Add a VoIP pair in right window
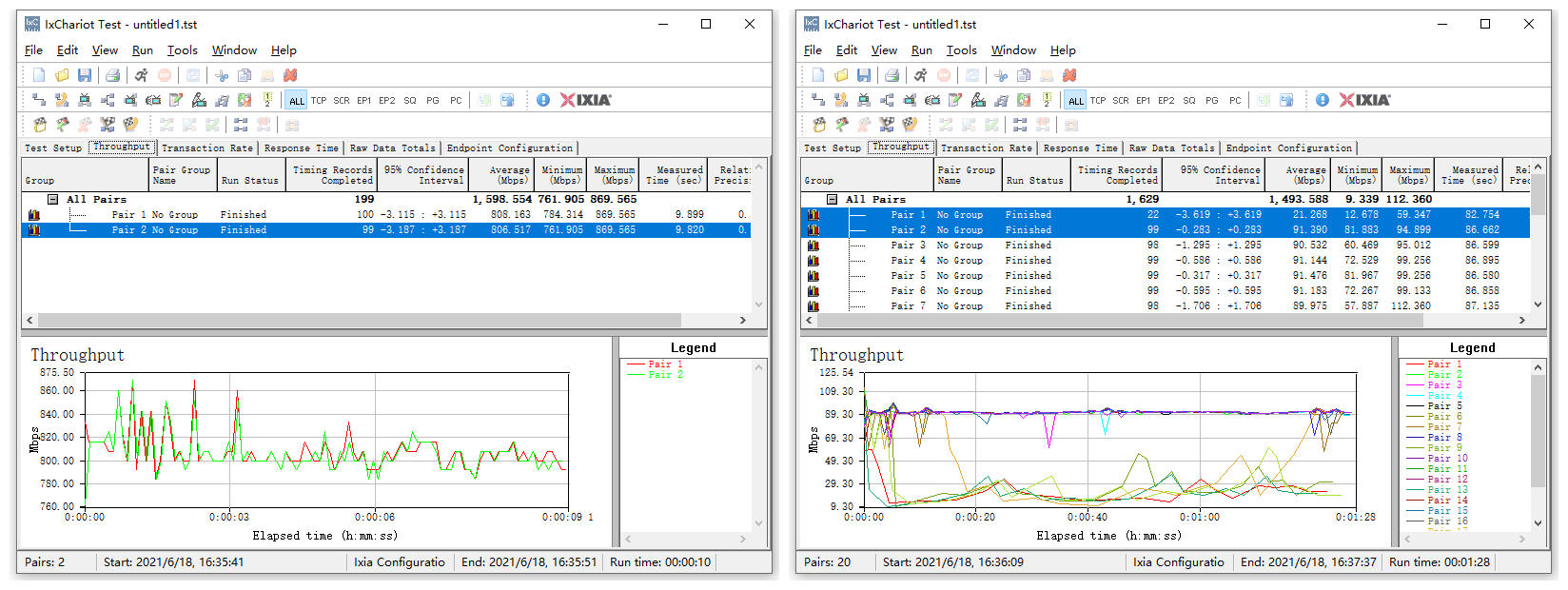The width and height of the screenshot is (1568, 590). coord(841,100)
